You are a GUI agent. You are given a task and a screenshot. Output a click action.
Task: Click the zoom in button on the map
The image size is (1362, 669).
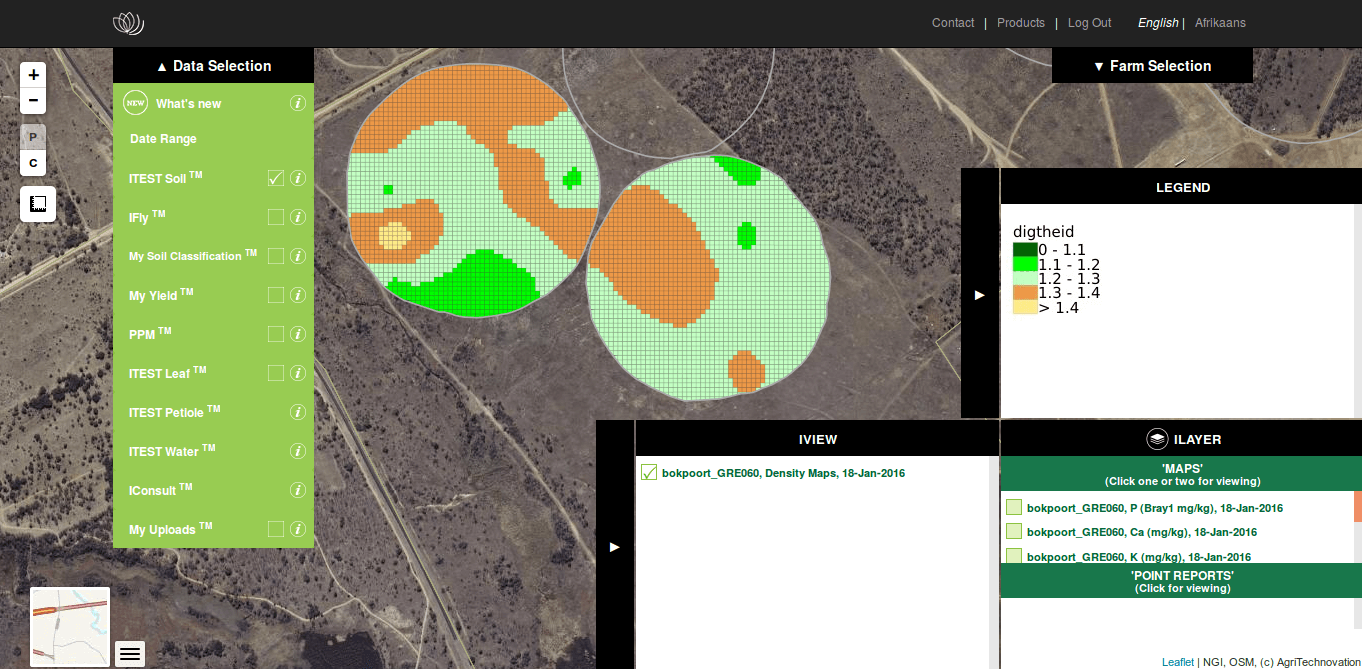(33, 74)
